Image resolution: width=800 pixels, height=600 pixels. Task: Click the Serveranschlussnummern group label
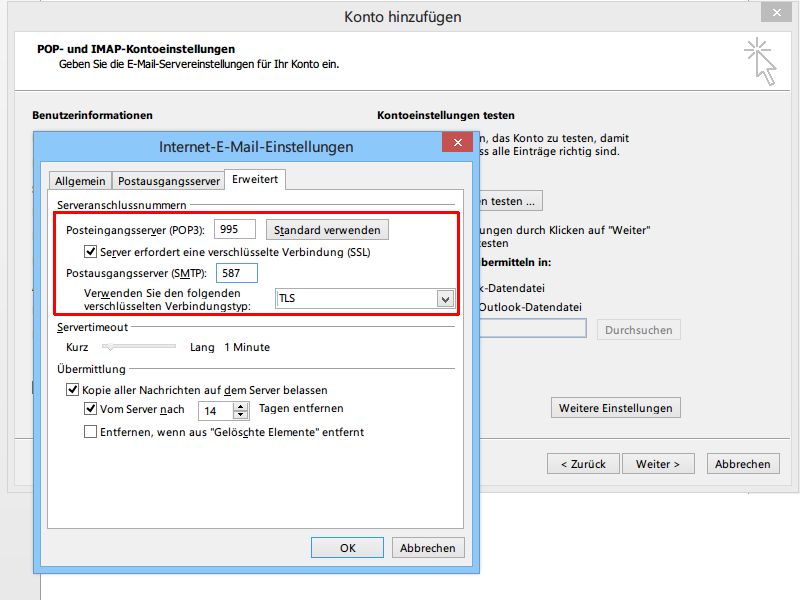[121, 205]
